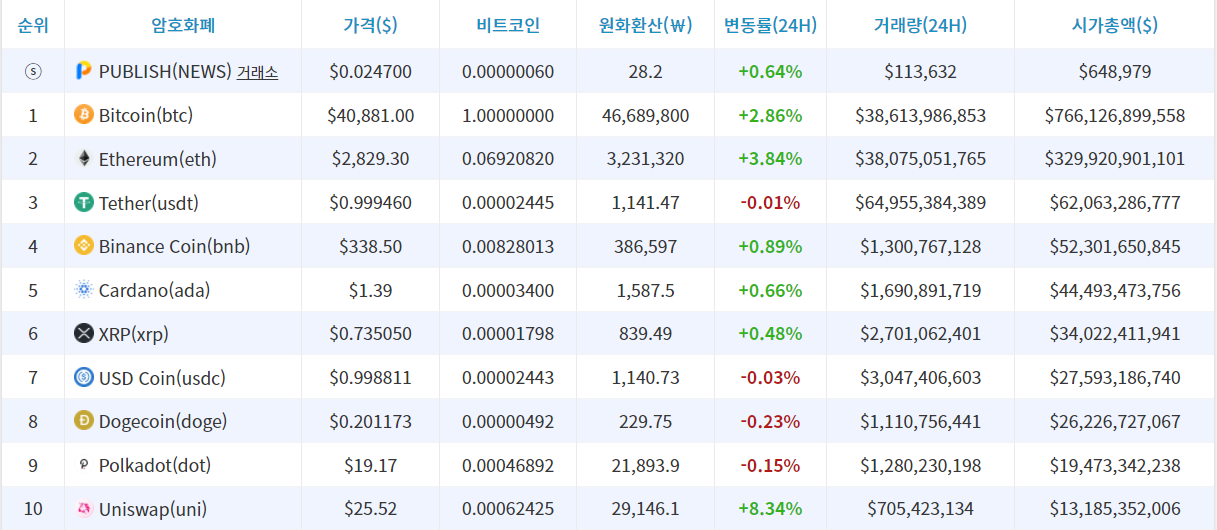Click Polkadot change value -0.15%

click(x=770, y=466)
